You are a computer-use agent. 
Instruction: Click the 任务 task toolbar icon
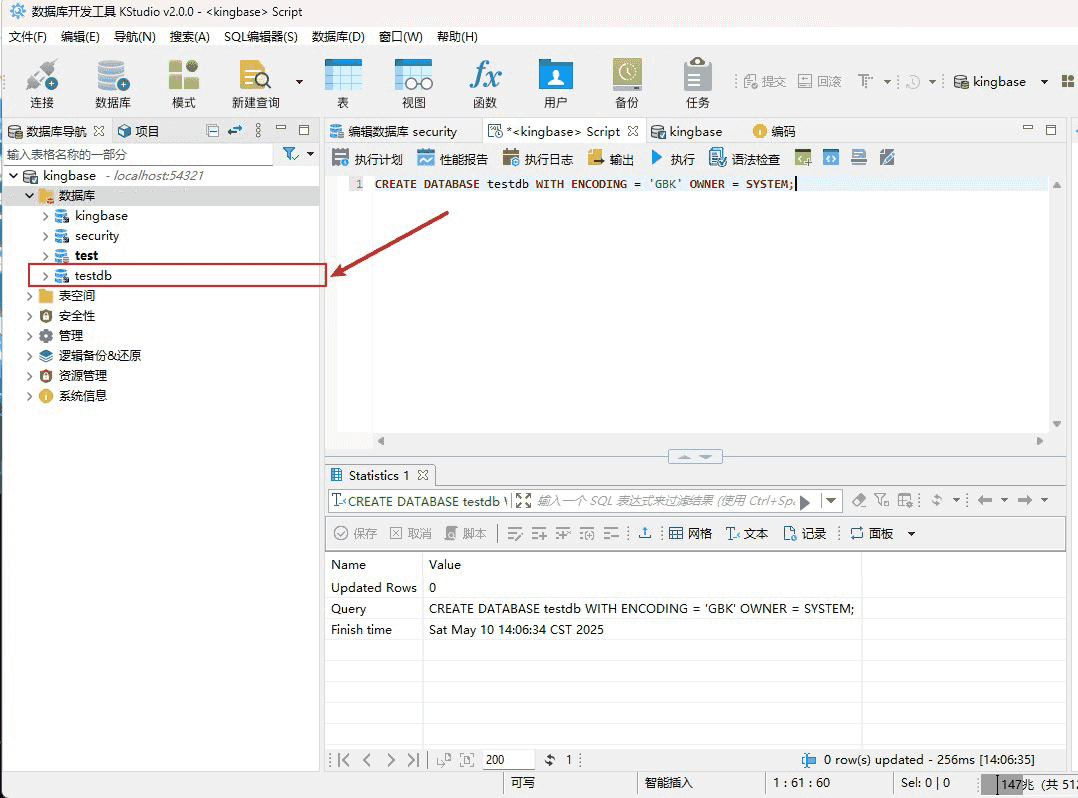(x=697, y=83)
